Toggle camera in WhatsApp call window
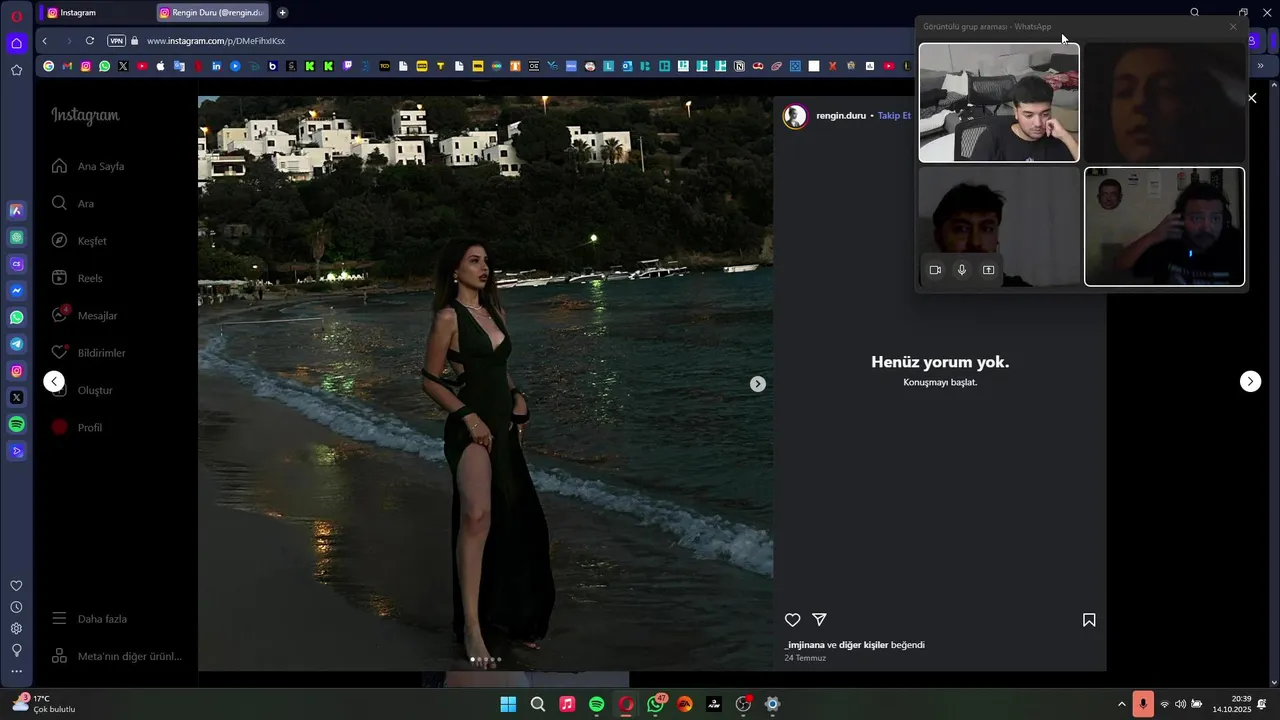The image size is (1280, 720). [935, 270]
